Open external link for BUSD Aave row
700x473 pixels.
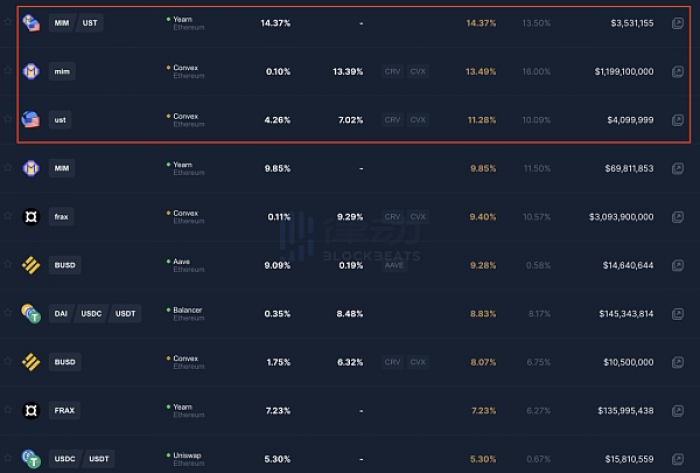[677, 266]
